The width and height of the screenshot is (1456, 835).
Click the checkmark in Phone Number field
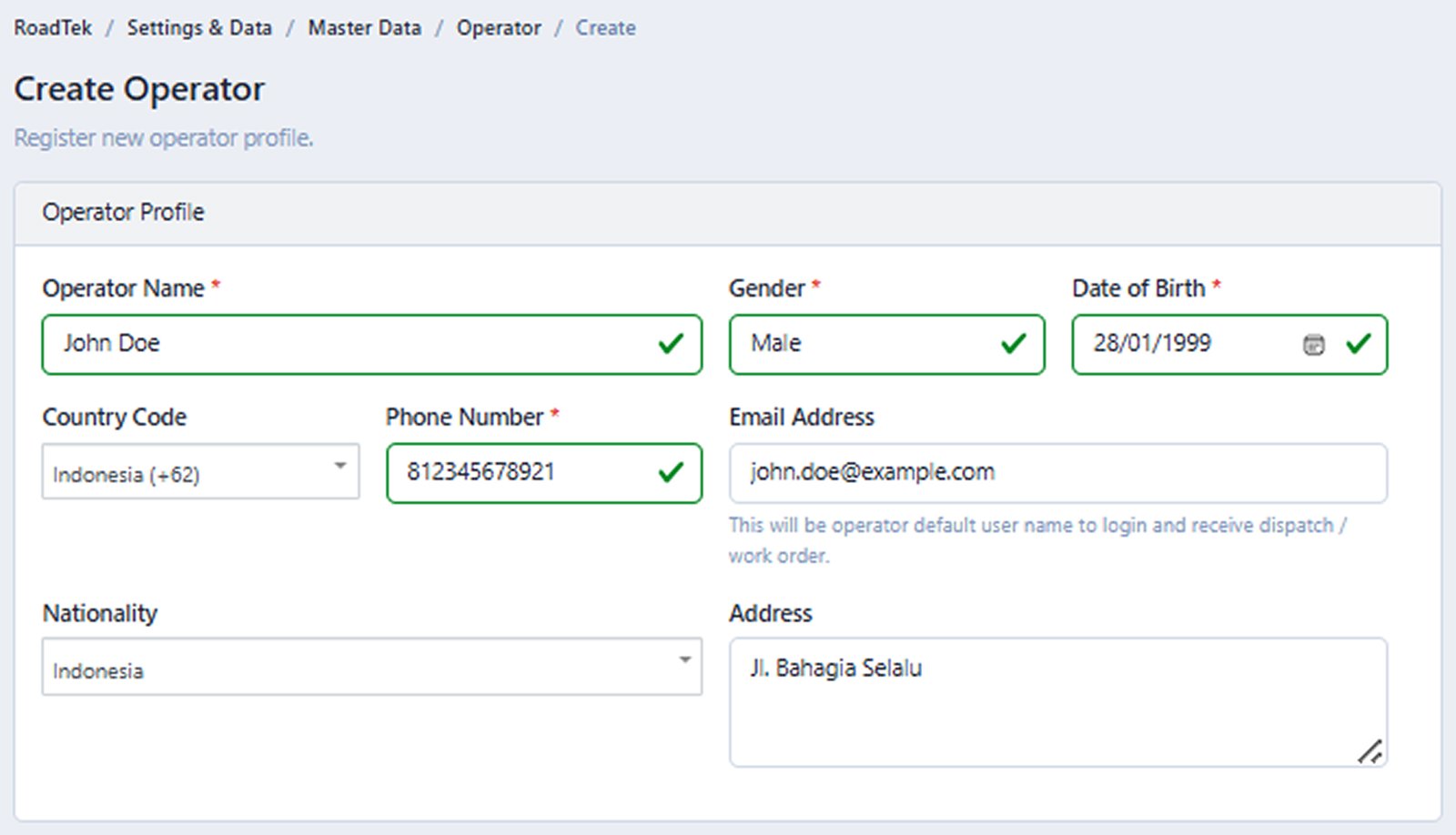pyautogui.click(x=671, y=472)
